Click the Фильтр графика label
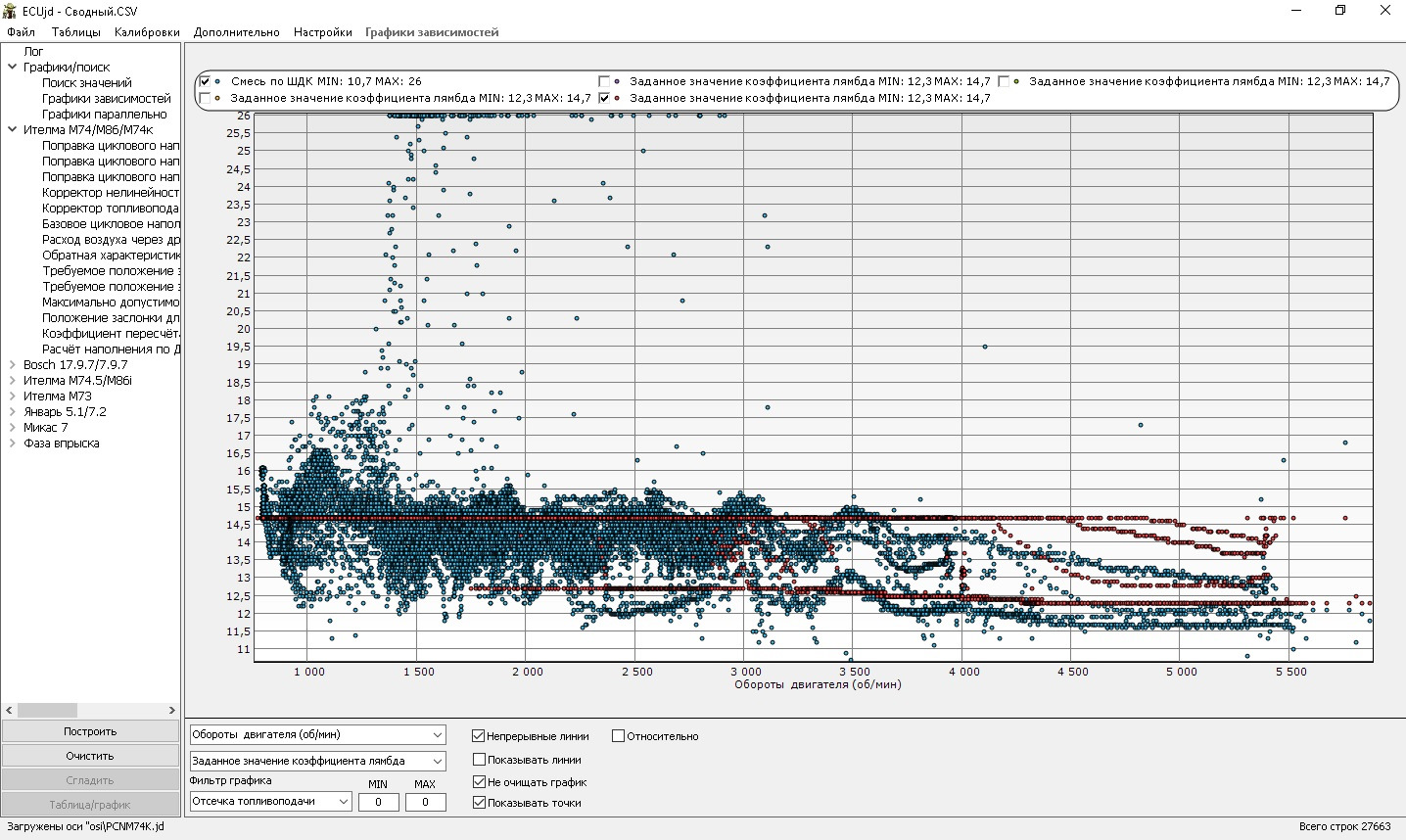1406x840 pixels. tap(230, 781)
